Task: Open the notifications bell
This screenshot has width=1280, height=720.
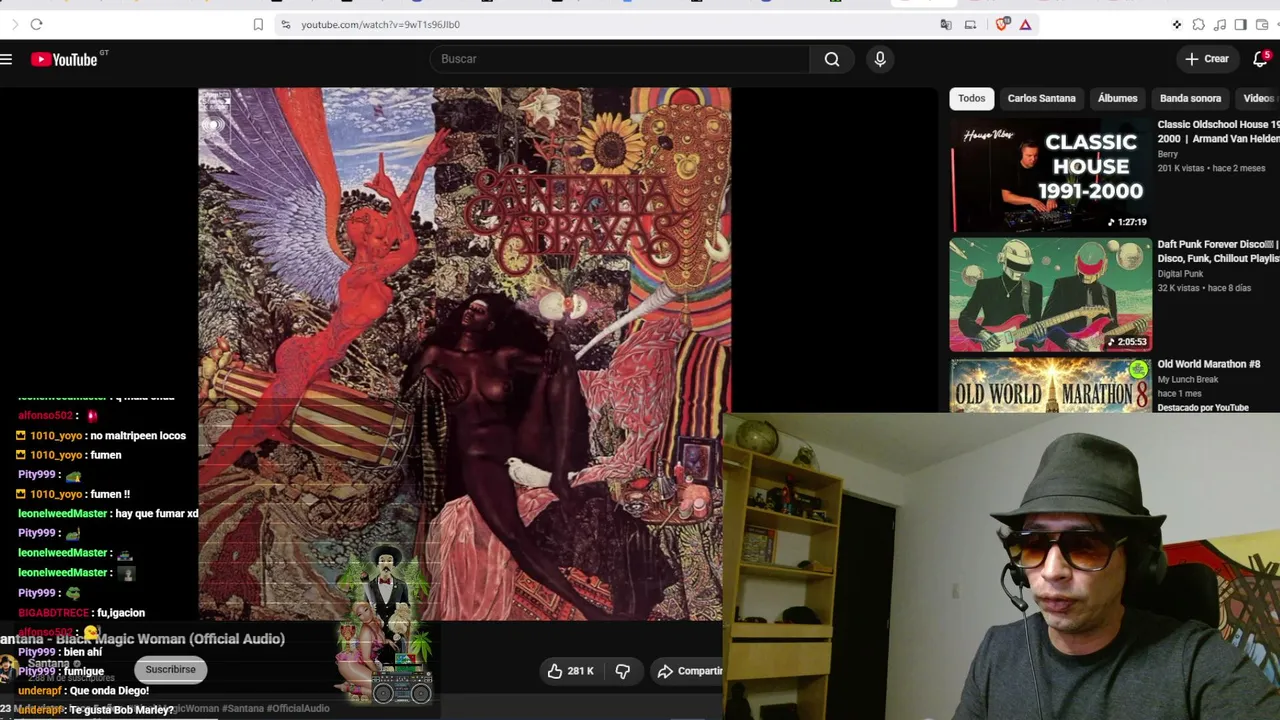Action: click(1260, 59)
